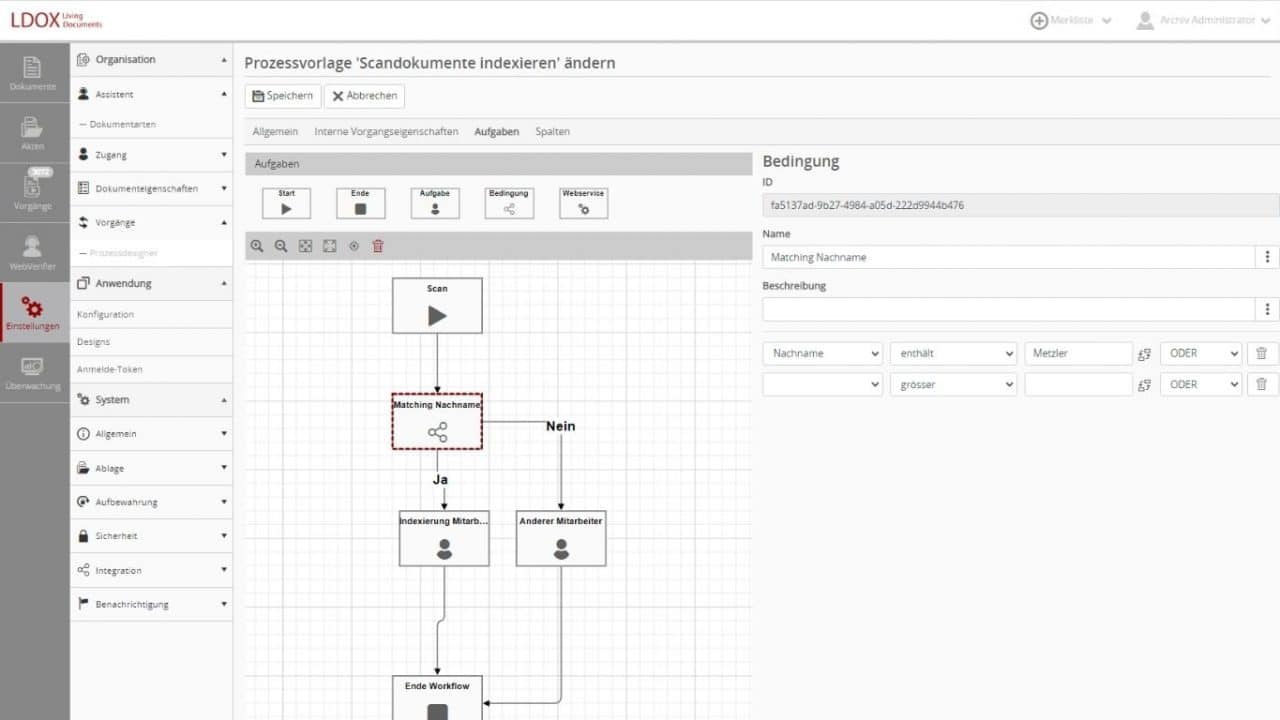Pick the Aufgabe node tool
Screen dimensions: 1280x720
point(435,203)
